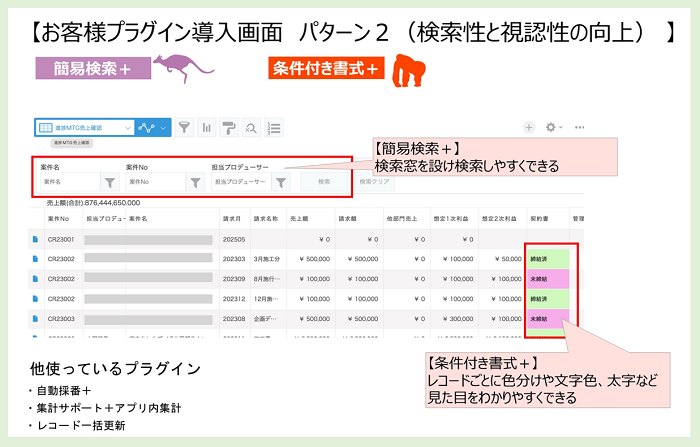Click the funnel icon beside the 案件No field
Viewport: 700px width, 447px height.
pos(196,182)
